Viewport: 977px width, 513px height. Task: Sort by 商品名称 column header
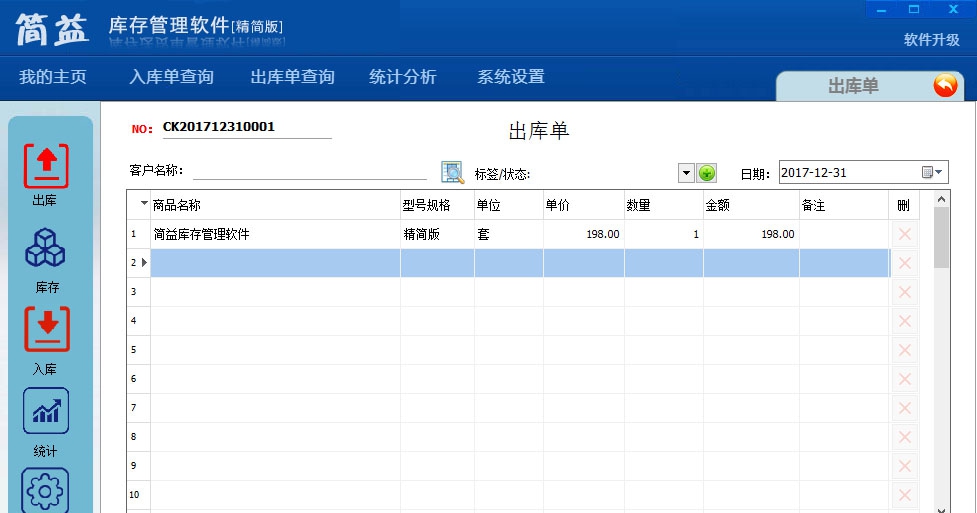coord(275,205)
